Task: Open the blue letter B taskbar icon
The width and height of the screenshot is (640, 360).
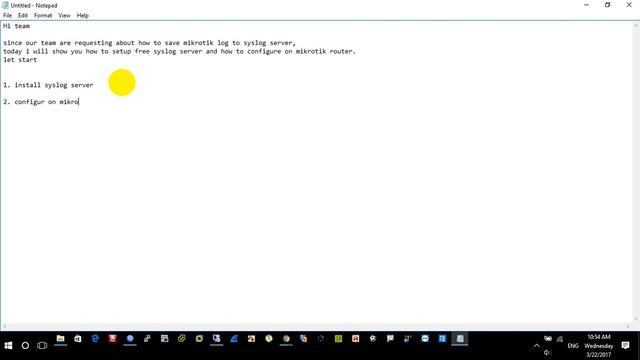Action: point(442,339)
